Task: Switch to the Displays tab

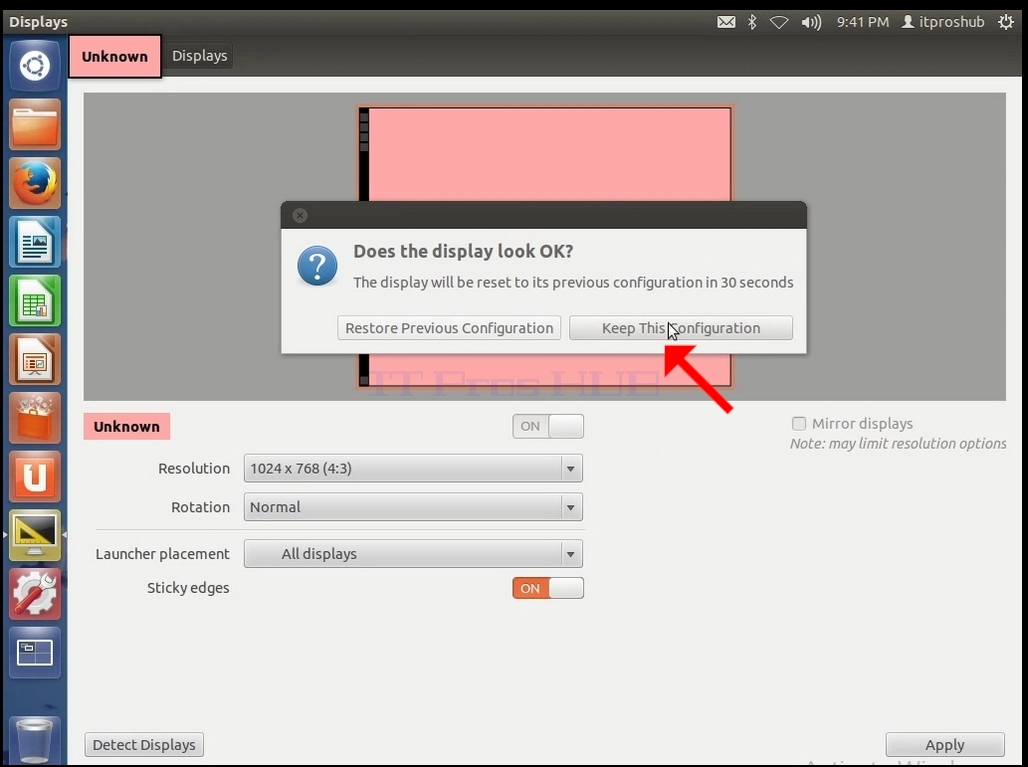Action: coord(199,56)
